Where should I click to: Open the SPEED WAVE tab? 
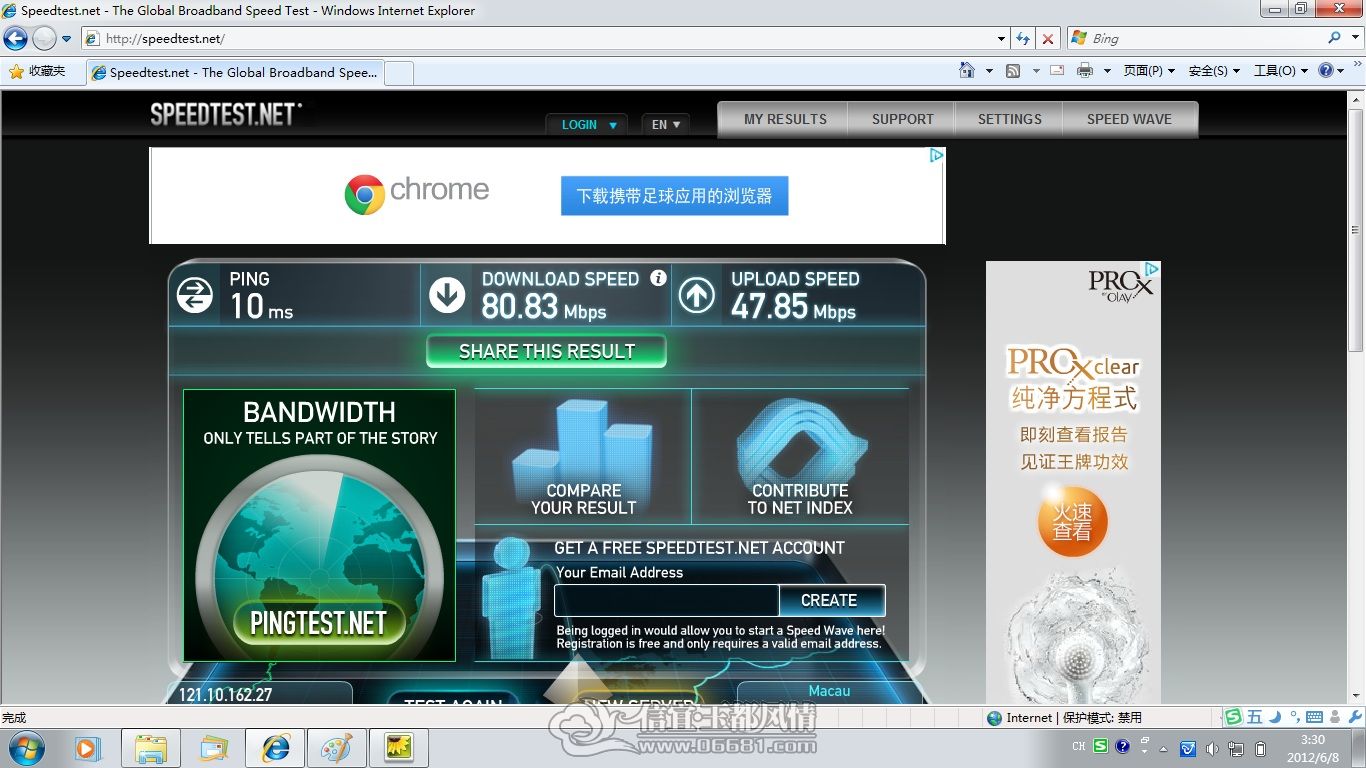click(x=1129, y=119)
